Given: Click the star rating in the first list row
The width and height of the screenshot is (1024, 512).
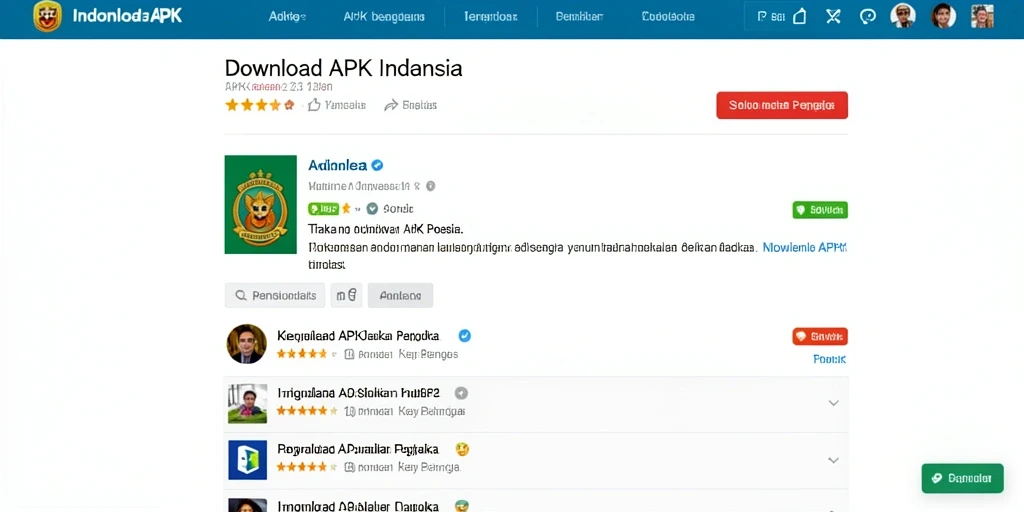Looking at the screenshot, I should [307, 354].
